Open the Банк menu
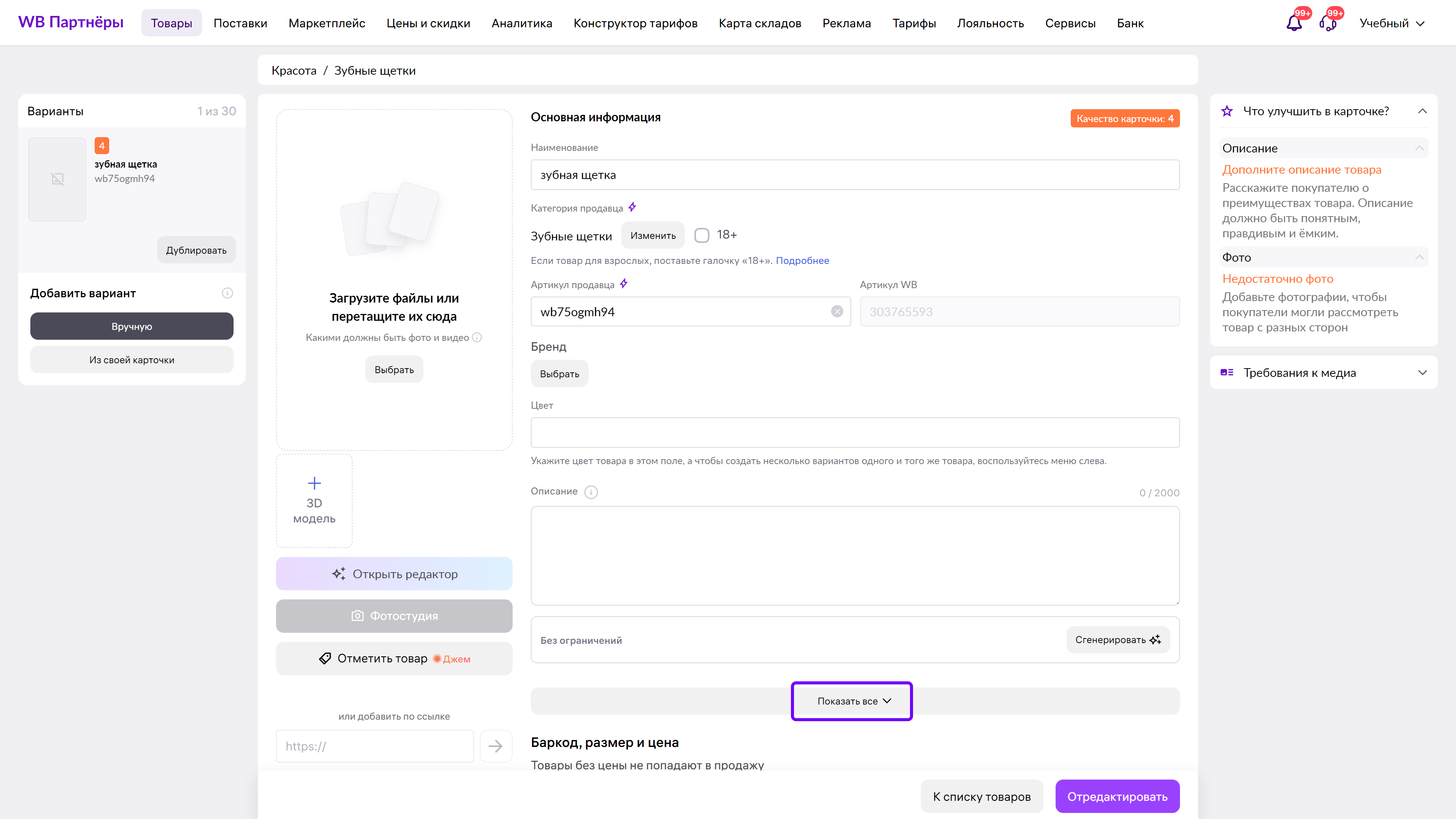Viewport: 1456px width, 819px height. (x=1130, y=23)
